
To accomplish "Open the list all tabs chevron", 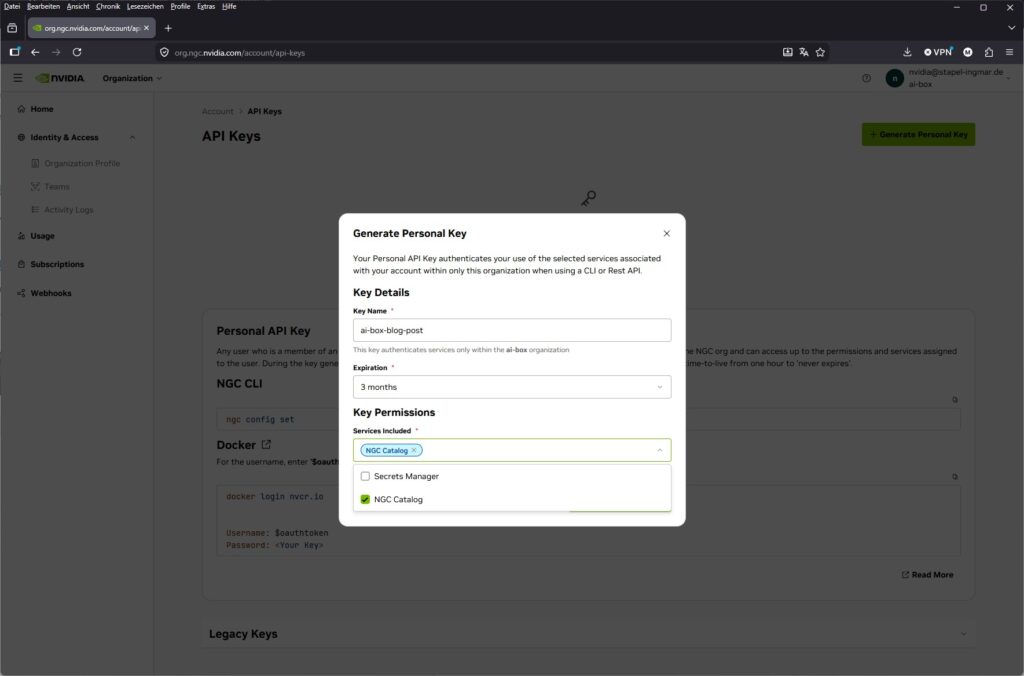I will pyautogui.click(x=1011, y=28).
